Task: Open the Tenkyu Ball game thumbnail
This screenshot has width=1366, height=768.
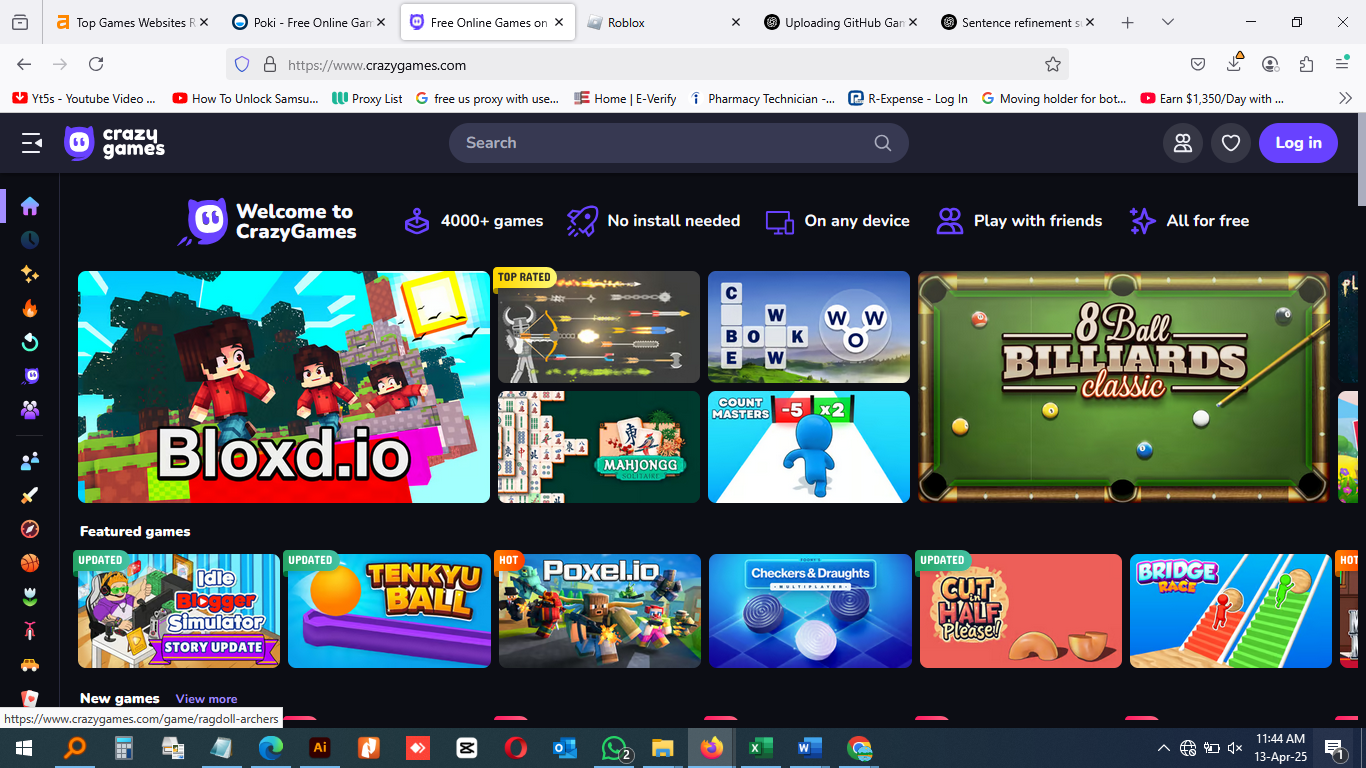Action: [x=389, y=611]
